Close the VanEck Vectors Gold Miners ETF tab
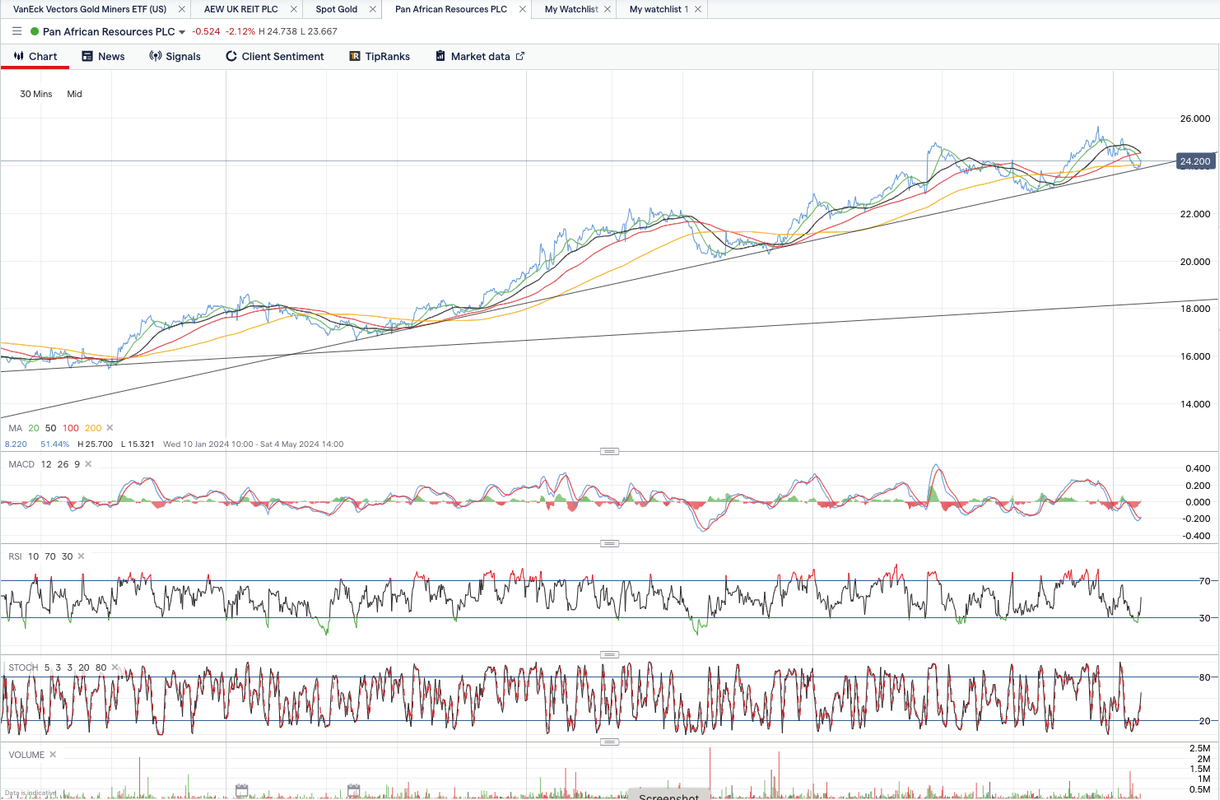 click(x=181, y=9)
